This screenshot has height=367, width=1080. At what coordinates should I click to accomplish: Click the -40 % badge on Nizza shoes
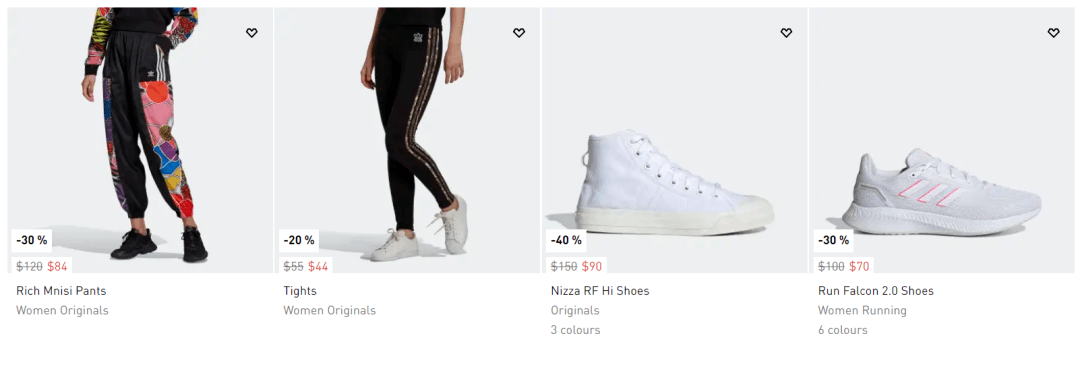pyautogui.click(x=566, y=240)
